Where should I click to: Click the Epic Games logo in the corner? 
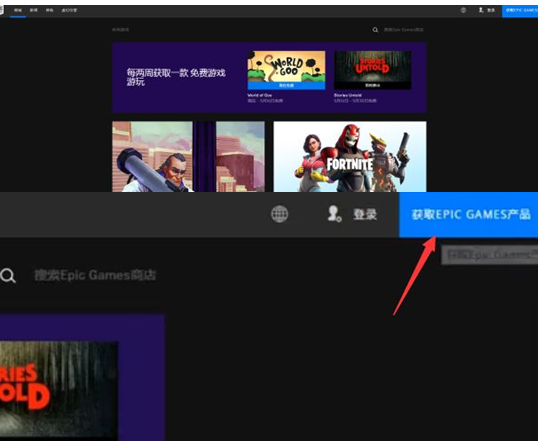tap(1, 10)
